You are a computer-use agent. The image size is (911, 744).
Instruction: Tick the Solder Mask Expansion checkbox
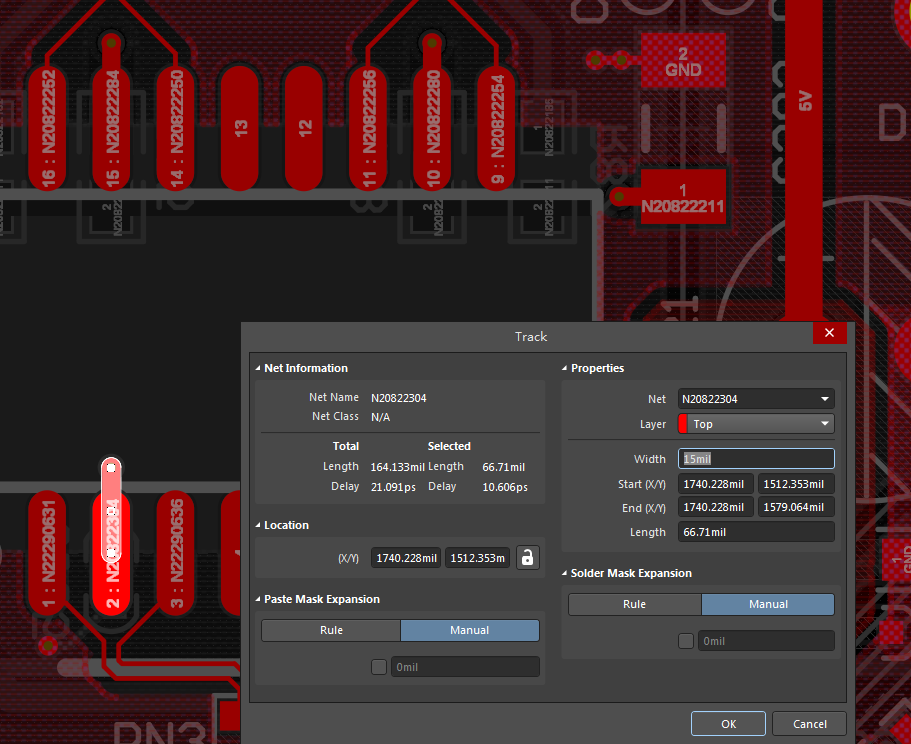[686, 641]
